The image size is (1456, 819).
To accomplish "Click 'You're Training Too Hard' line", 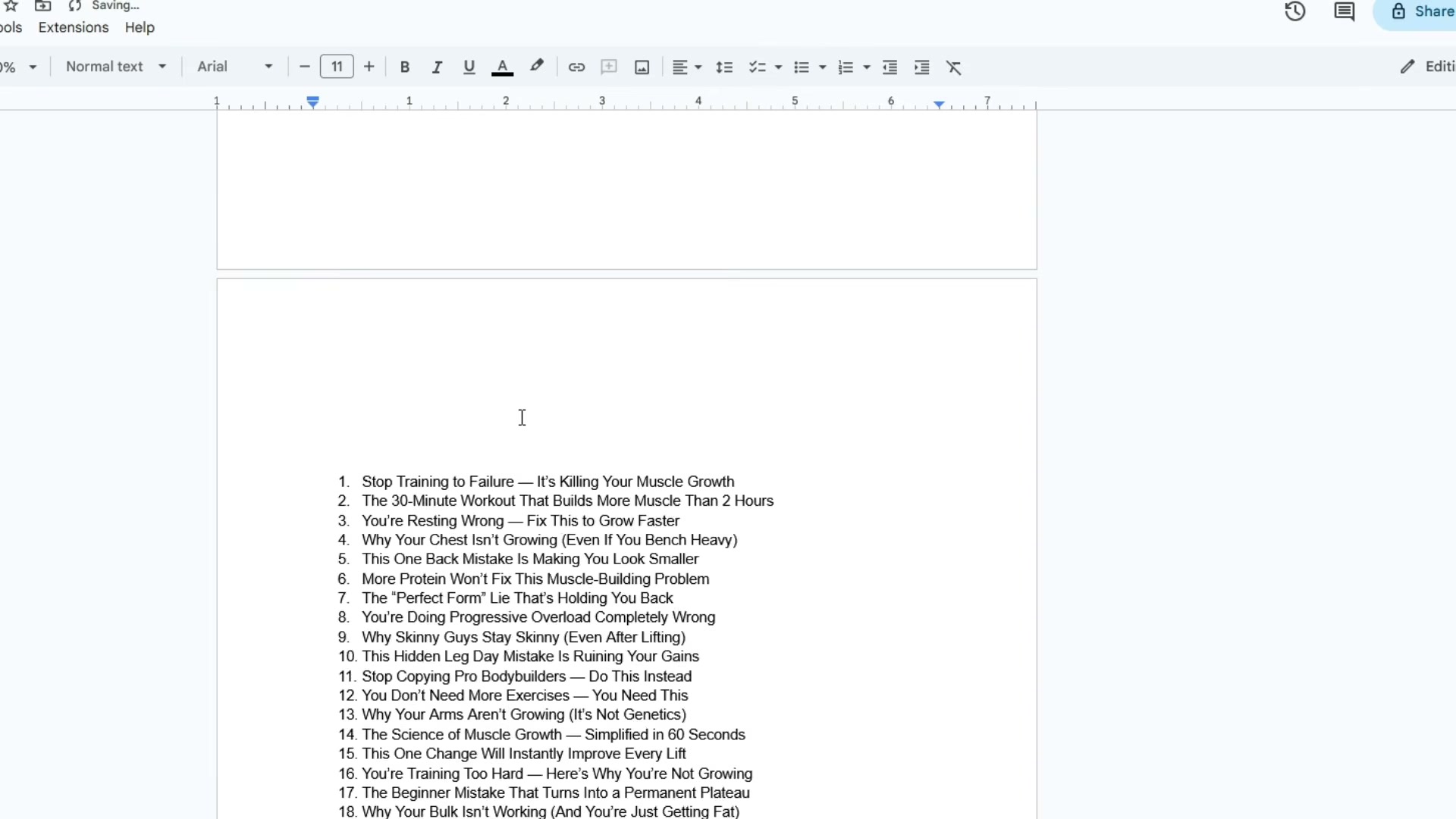I will pyautogui.click(x=557, y=773).
